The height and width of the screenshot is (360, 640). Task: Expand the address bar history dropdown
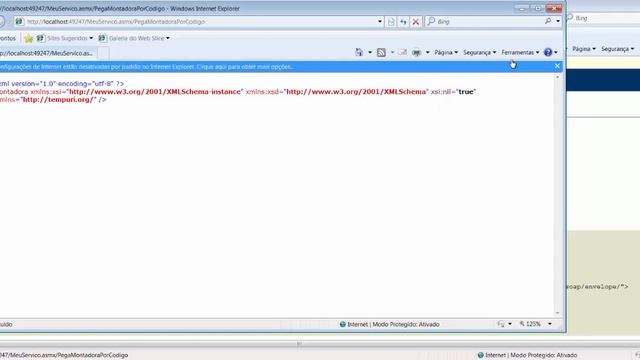(x=380, y=22)
